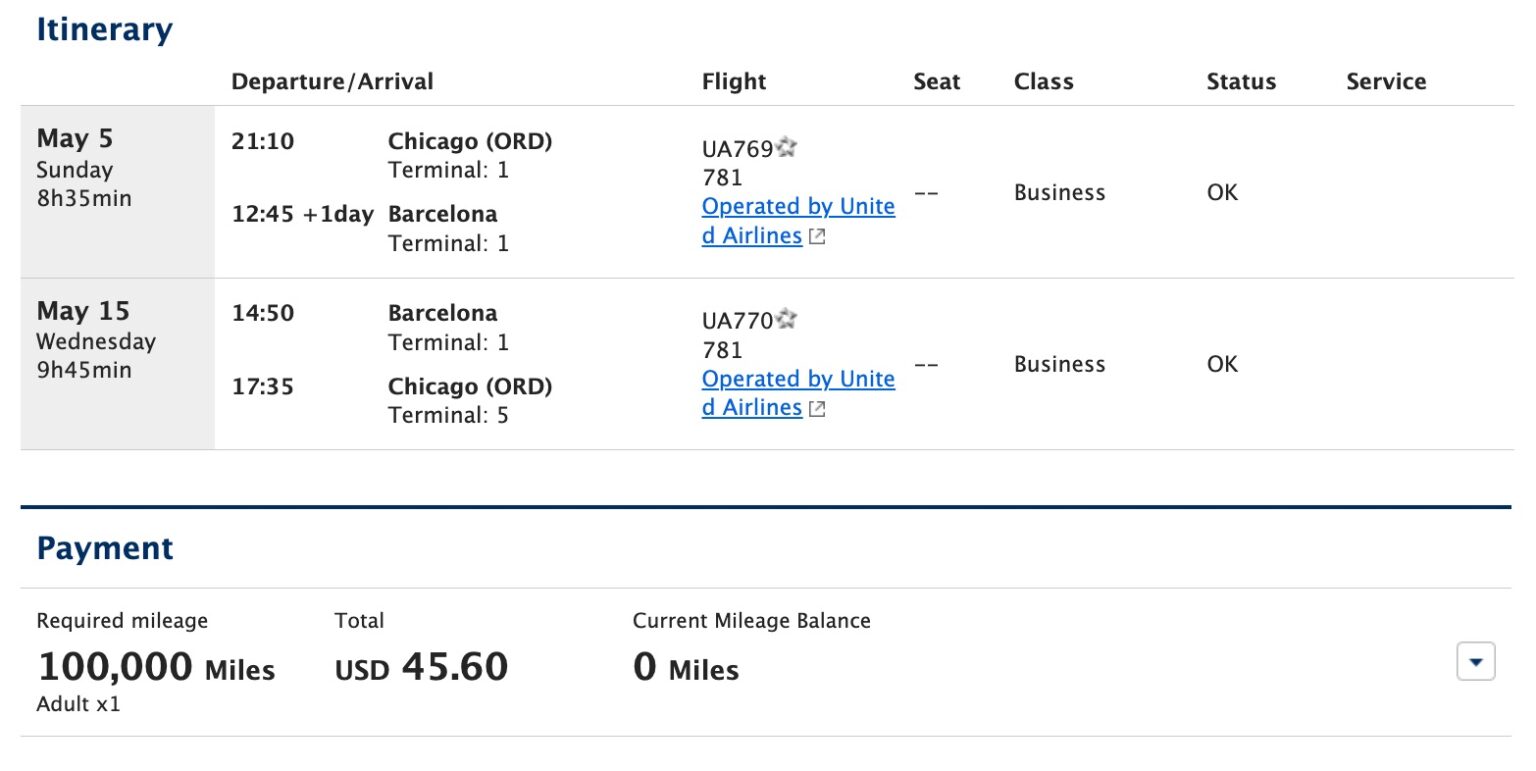Viewport: 1536px width, 771px height.
Task: Select the UA770 flight number
Action: pyautogui.click(x=738, y=319)
